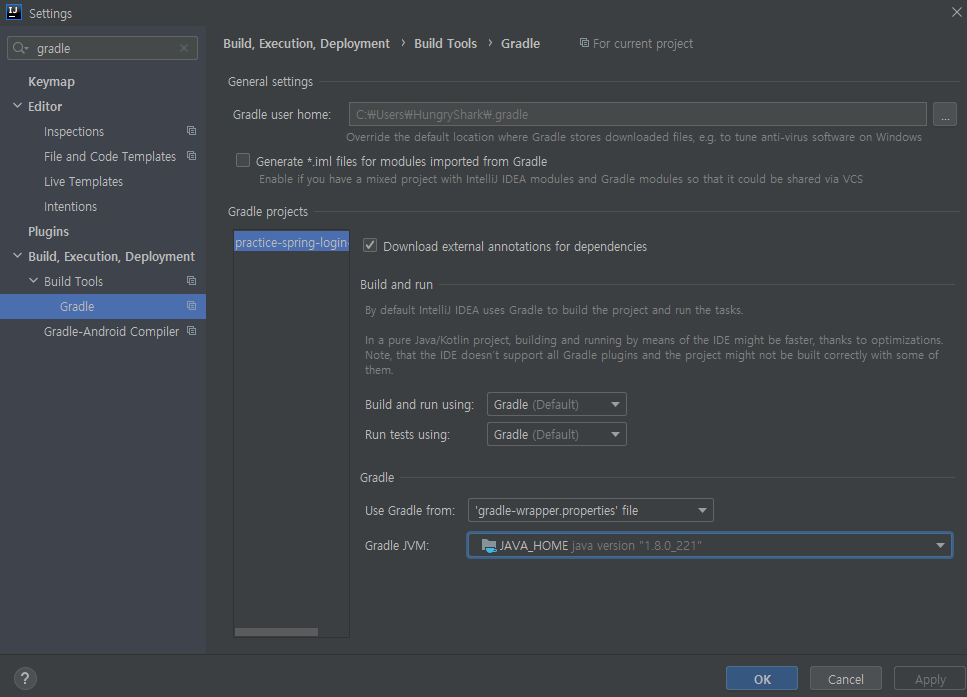Collapse the Build, Execution, Deployment node
Screen dimensions: 967x697
coord(17,256)
